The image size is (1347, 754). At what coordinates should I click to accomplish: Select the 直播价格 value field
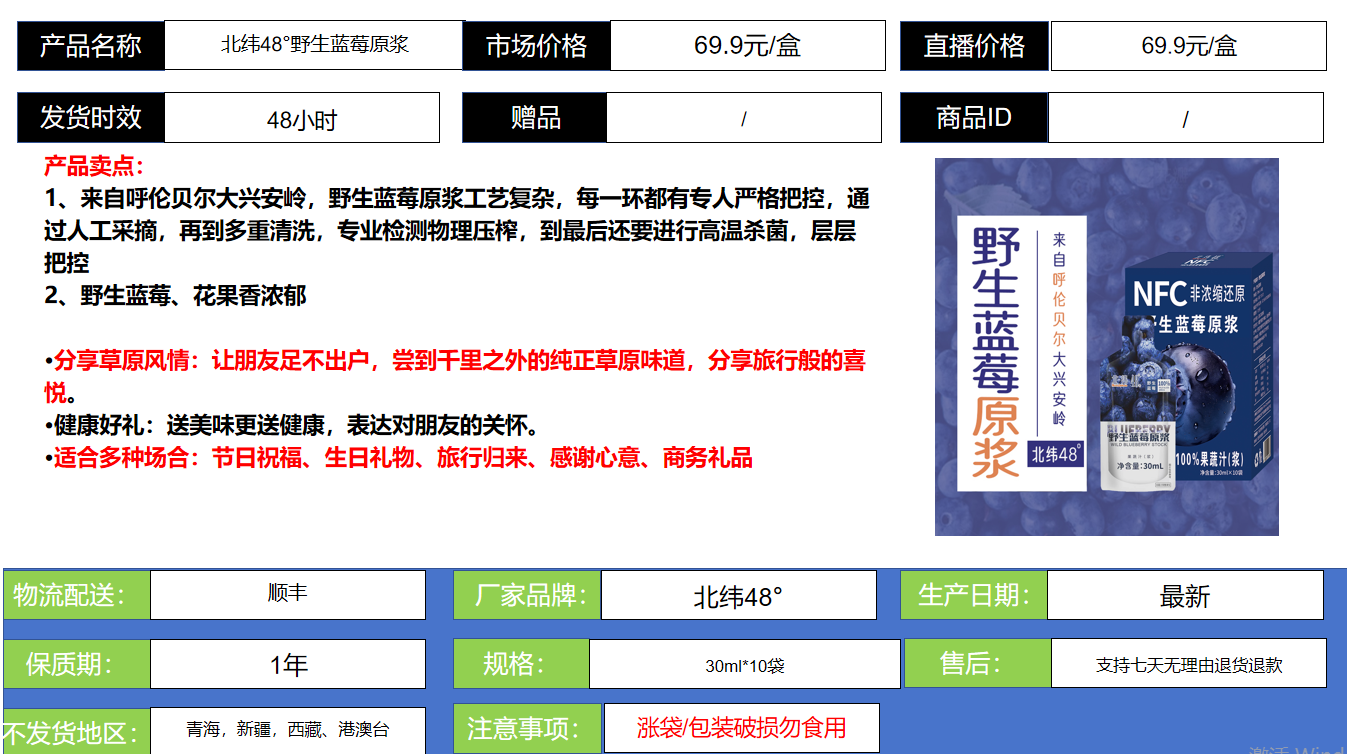point(1188,46)
